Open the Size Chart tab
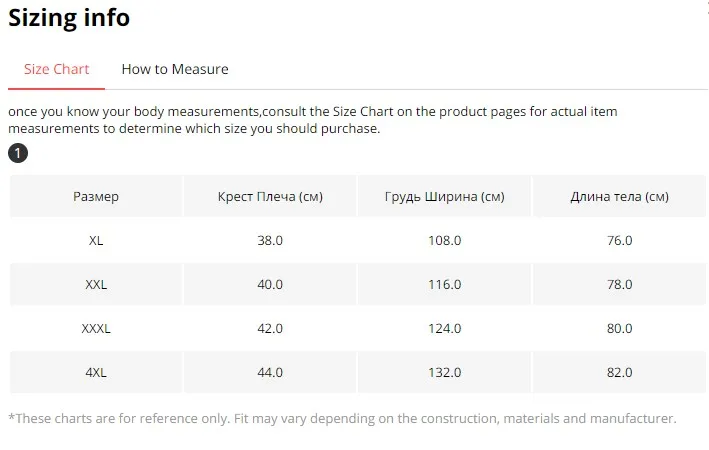Screen dimensions: 709x450 [x=57, y=69]
